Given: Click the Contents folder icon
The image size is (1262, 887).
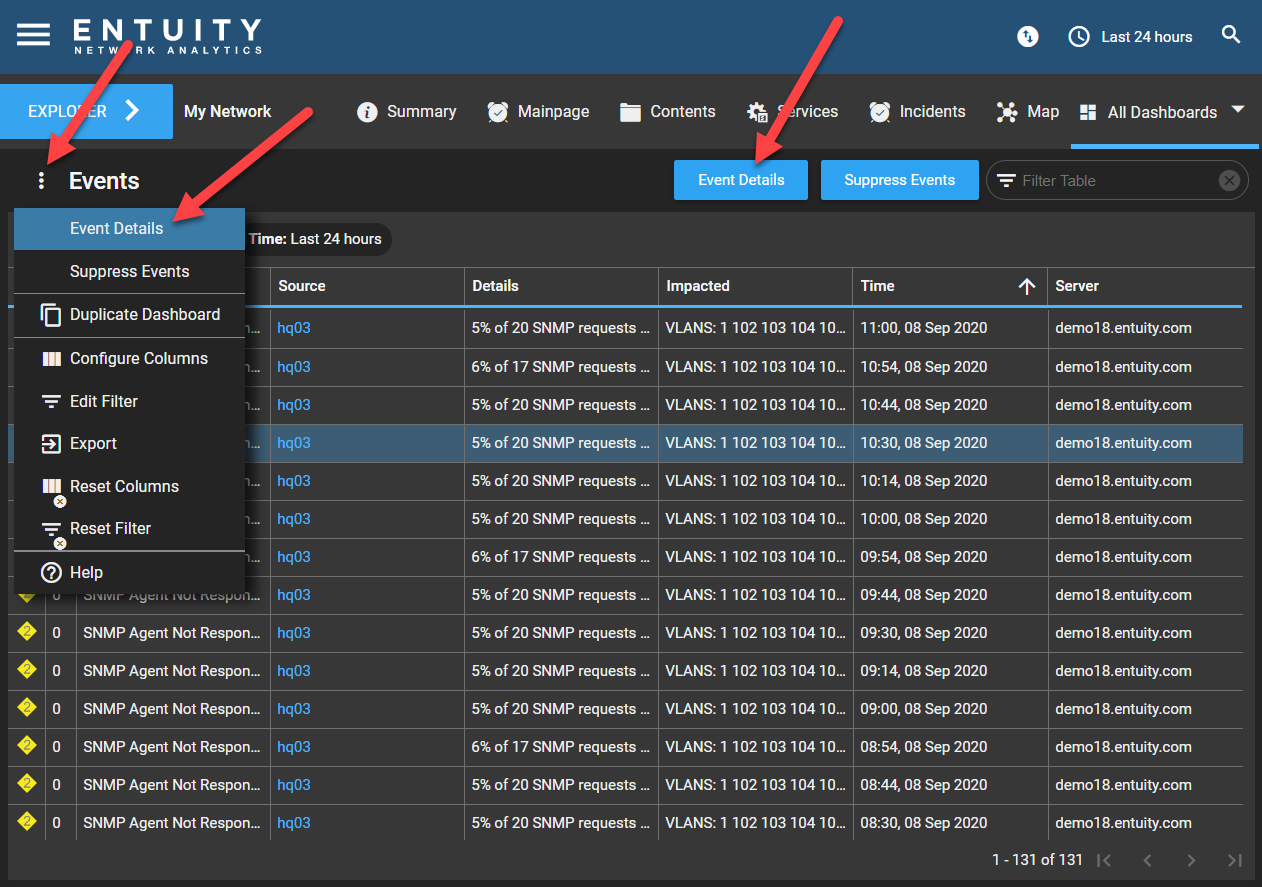Looking at the screenshot, I should (x=630, y=112).
